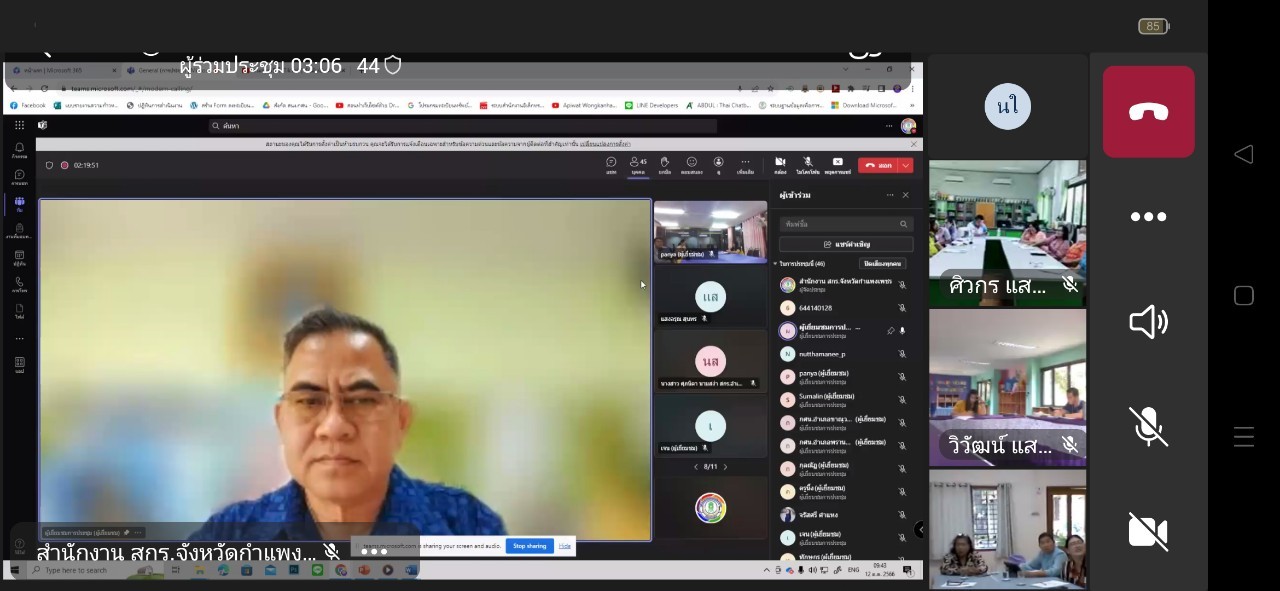Open the Apps grid icon in Teams sidebar
The height and width of the screenshot is (591, 1280).
[19, 364]
